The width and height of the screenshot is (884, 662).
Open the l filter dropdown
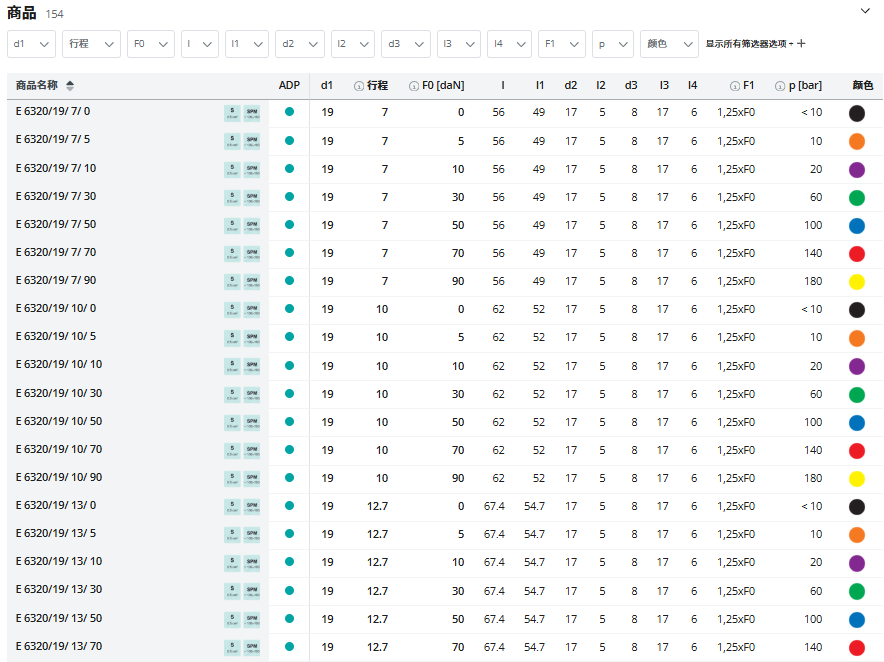[x=200, y=44]
